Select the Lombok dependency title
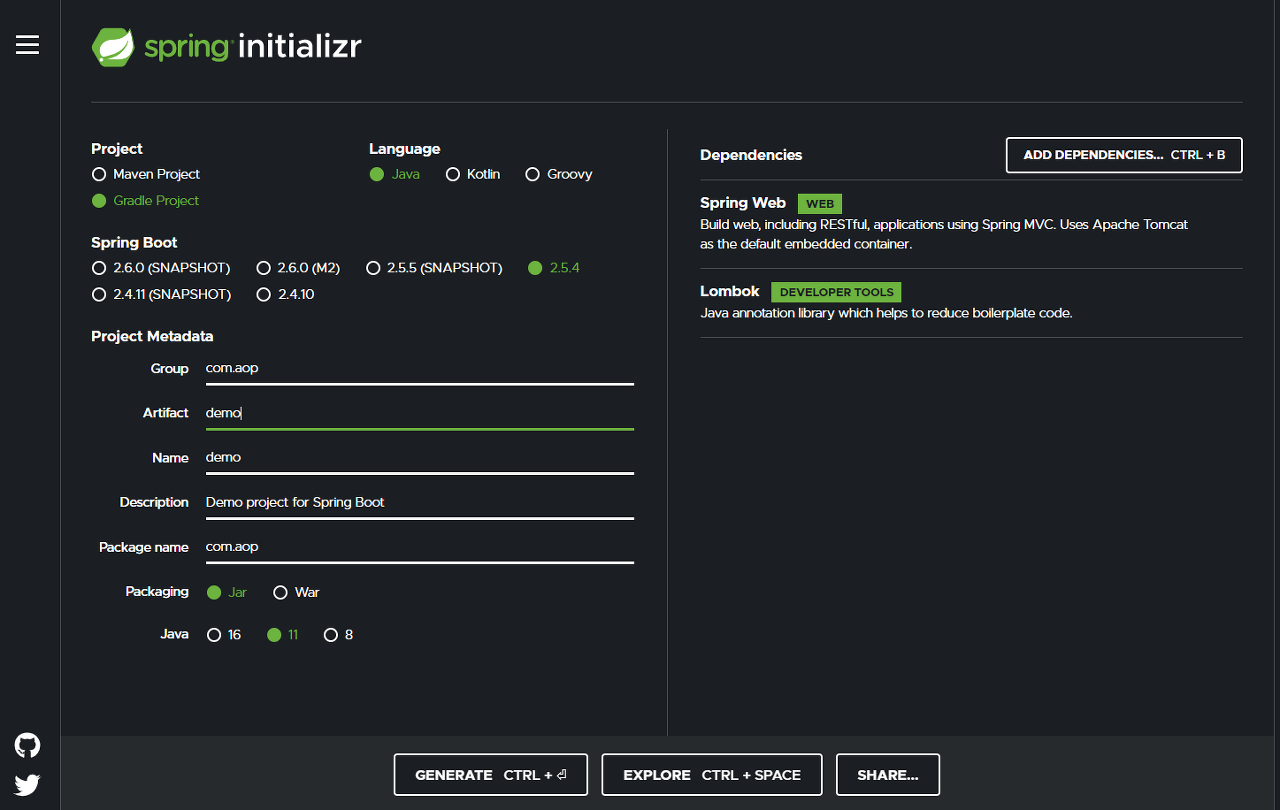This screenshot has height=810, width=1280. [730, 291]
